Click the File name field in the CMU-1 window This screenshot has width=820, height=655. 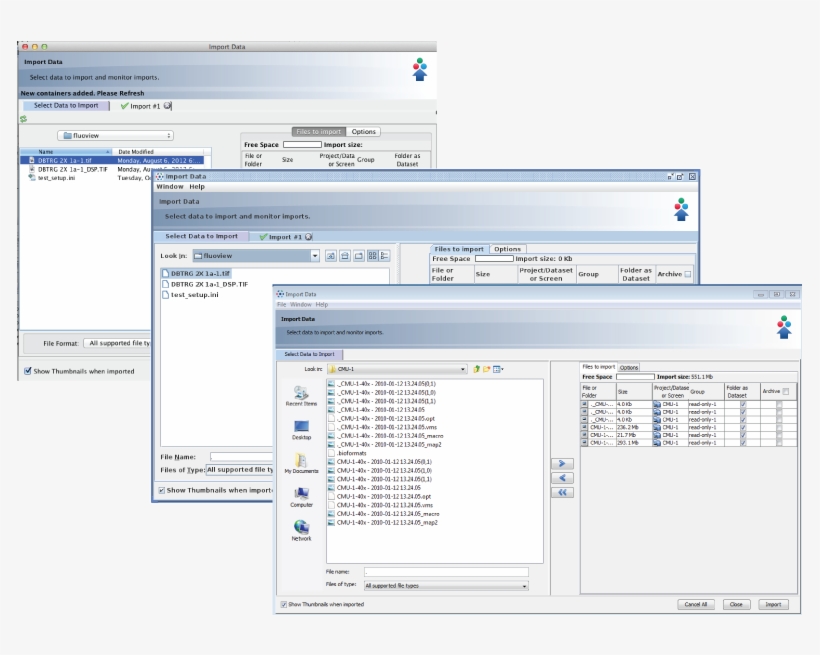(445, 572)
